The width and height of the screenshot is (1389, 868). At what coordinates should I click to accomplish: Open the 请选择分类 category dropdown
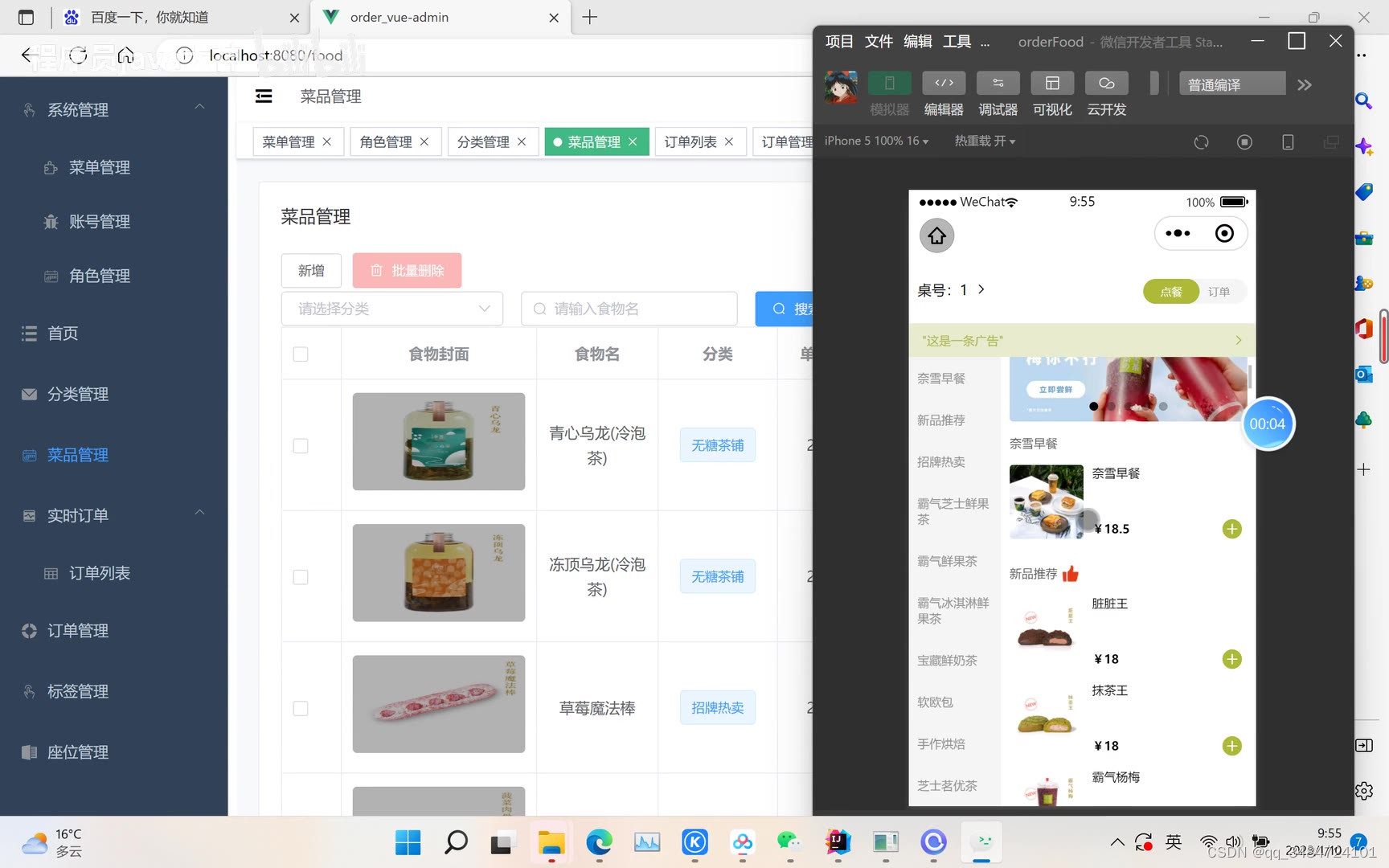point(392,309)
